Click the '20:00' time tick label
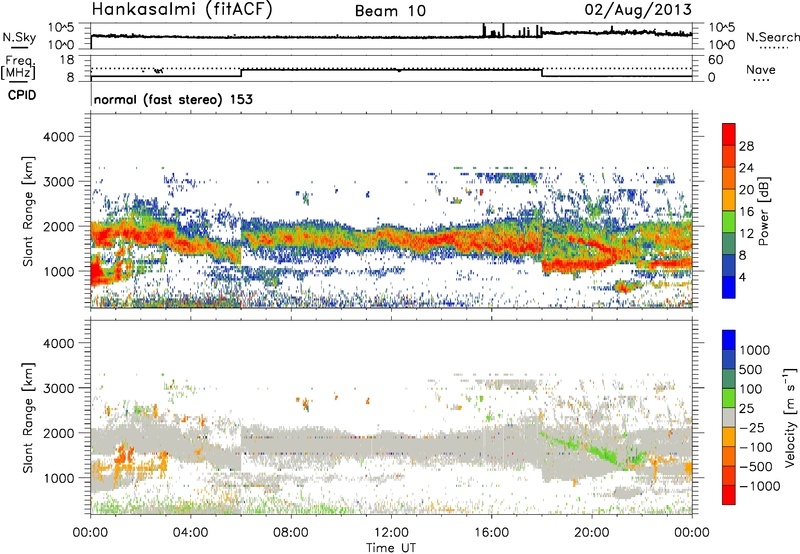 coord(591,533)
